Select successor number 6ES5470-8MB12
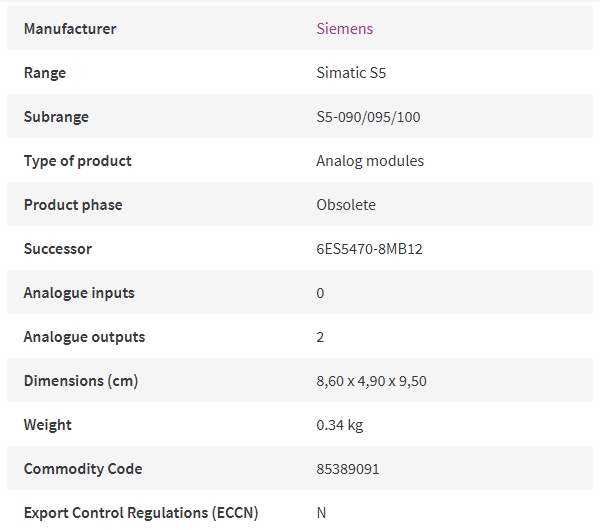 [369, 249]
